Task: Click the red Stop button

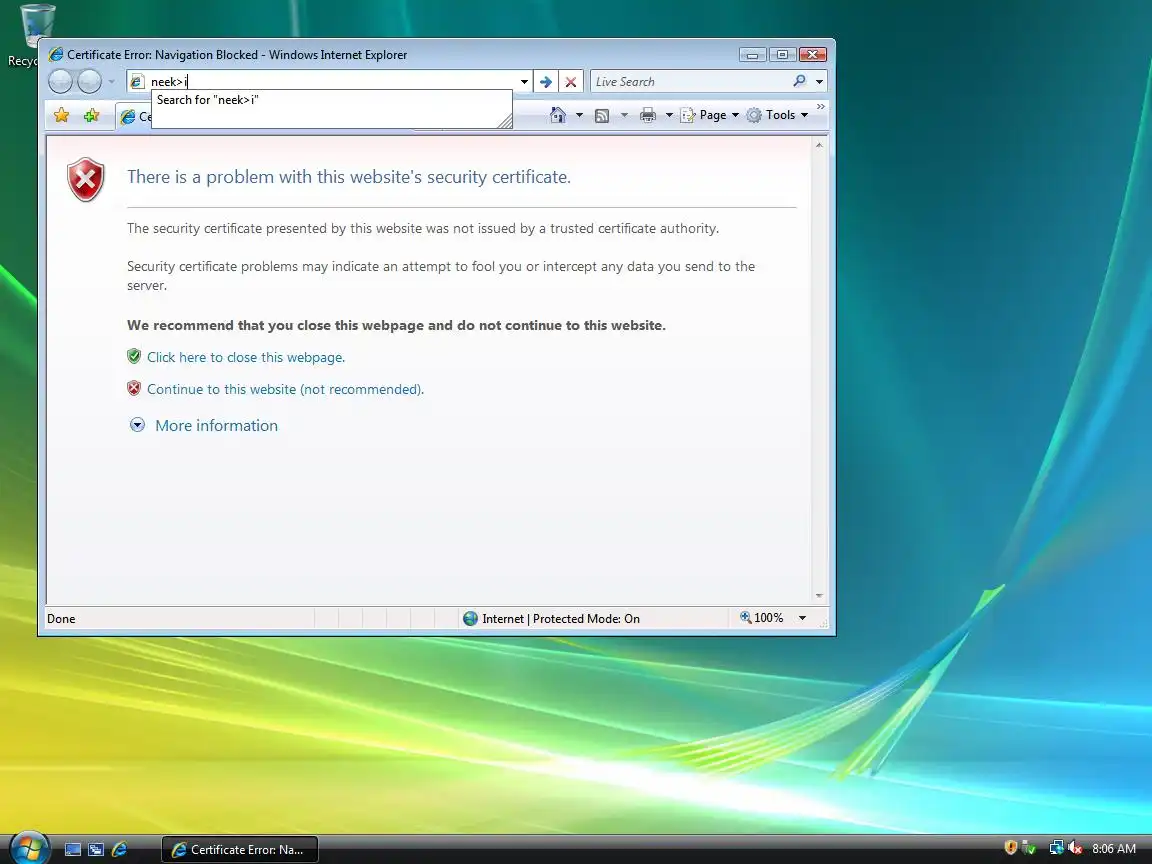Action: pyautogui.click(x=571, y=82)
